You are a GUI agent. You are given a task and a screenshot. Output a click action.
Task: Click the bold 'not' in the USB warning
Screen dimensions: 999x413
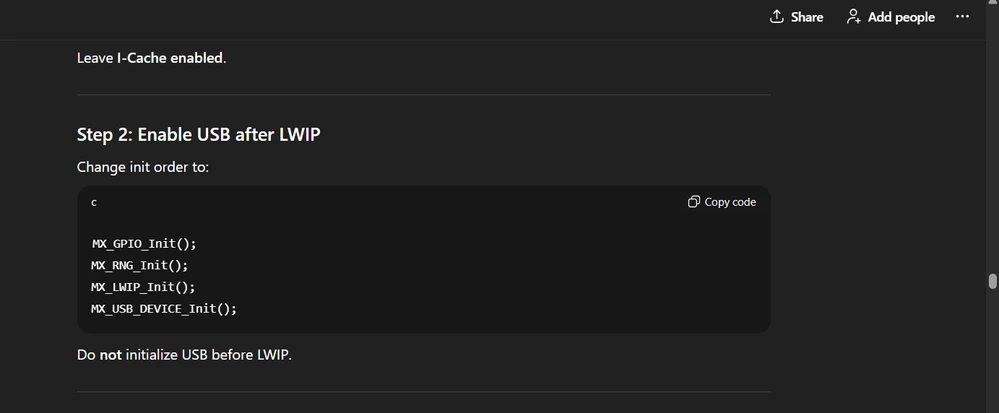tap(111, 355)
